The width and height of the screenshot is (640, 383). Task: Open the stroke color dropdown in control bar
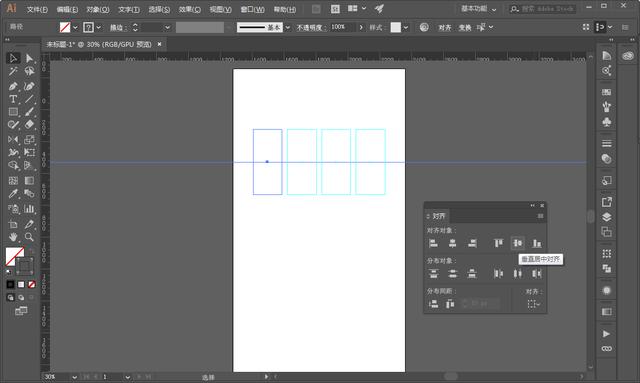click(x=98, y=27)
